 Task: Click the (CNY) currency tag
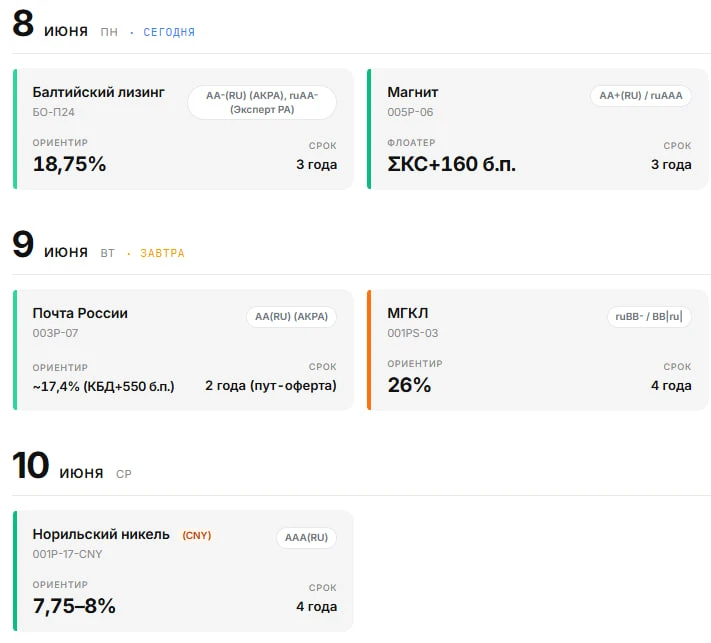[x=197, y=536]
